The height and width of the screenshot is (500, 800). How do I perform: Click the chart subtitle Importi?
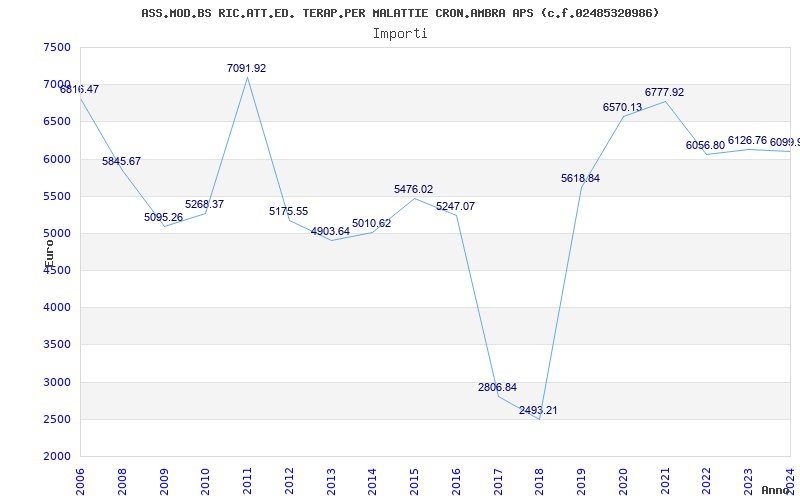(400, 34)
